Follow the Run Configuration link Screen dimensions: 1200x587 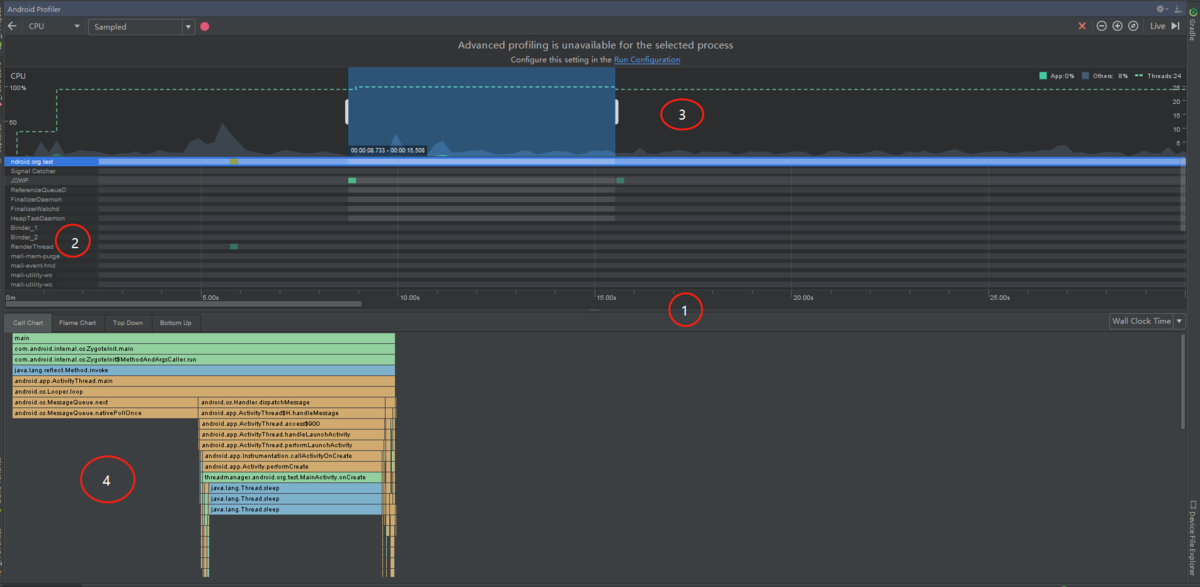pos(647,58)
